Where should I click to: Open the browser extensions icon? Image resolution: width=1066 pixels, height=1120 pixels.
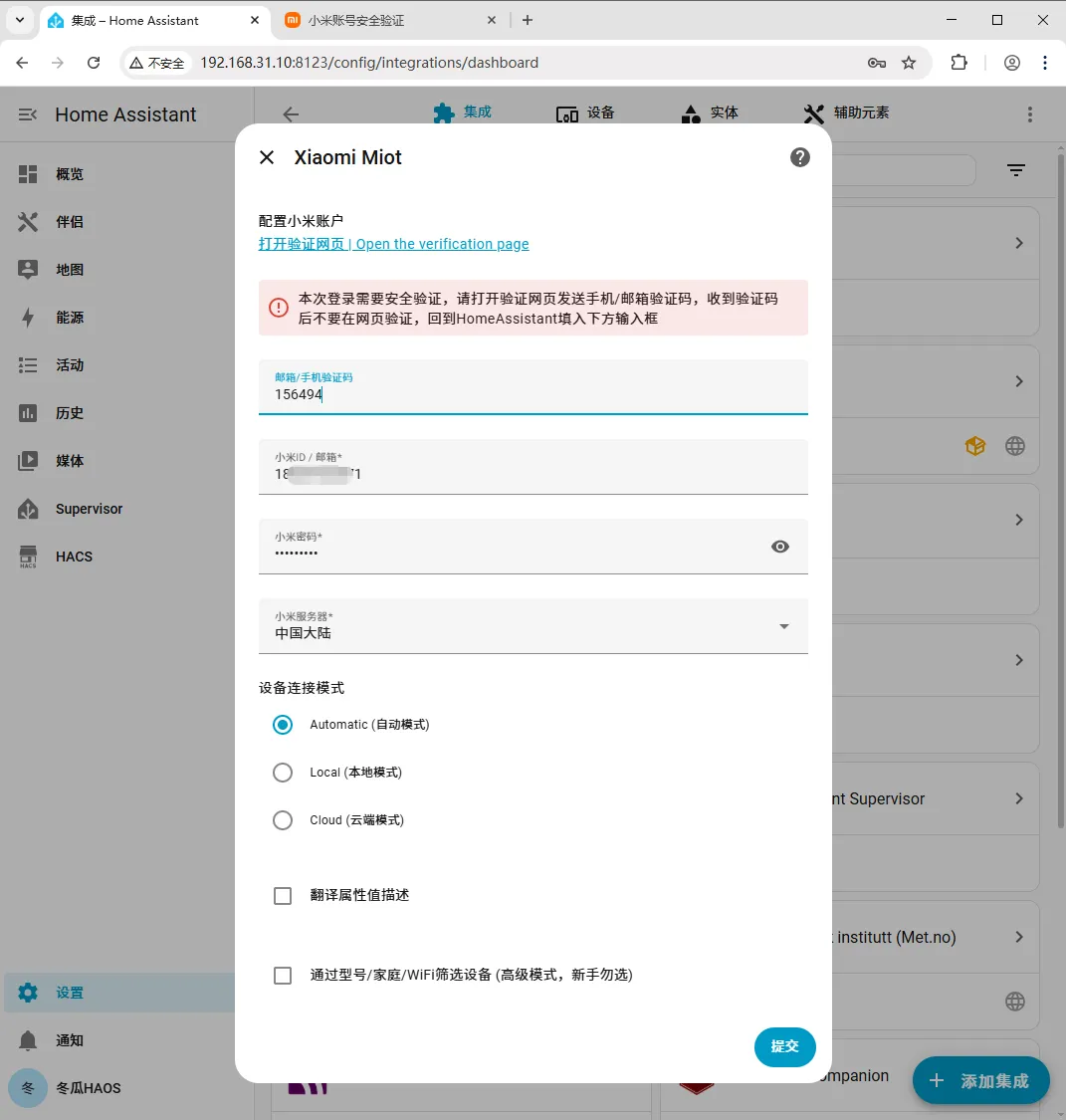pyautogui.click(x=959, y=63)
